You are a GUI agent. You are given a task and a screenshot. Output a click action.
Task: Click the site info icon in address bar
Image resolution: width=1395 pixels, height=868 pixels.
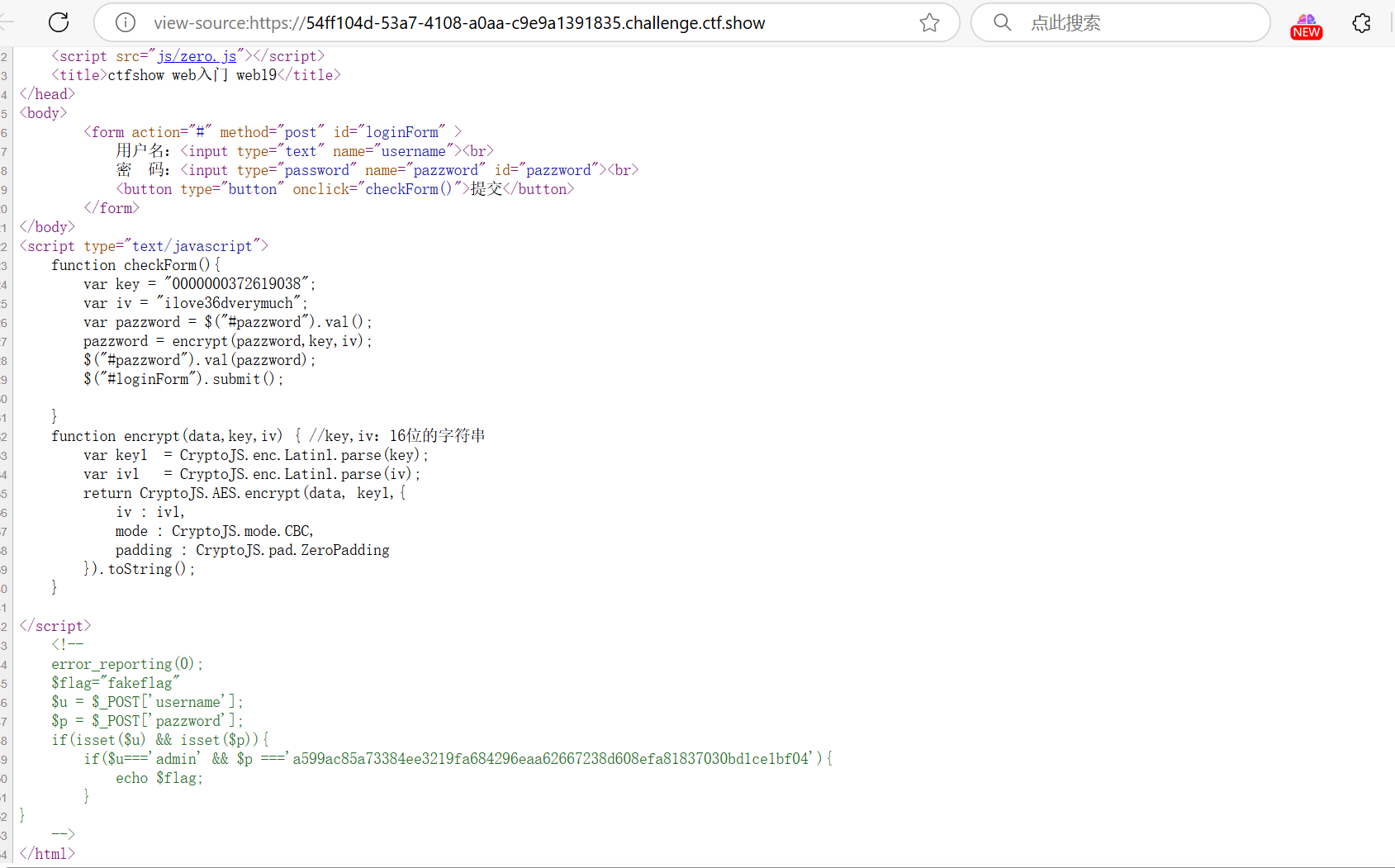point(126,22)
